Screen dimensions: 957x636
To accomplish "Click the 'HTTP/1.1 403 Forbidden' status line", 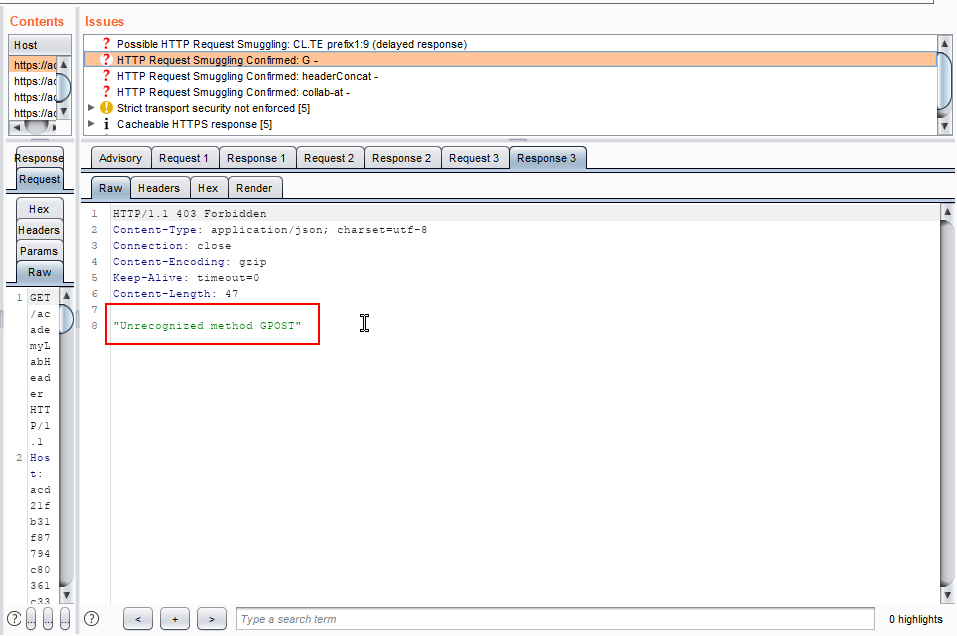I will click(189, 214).
